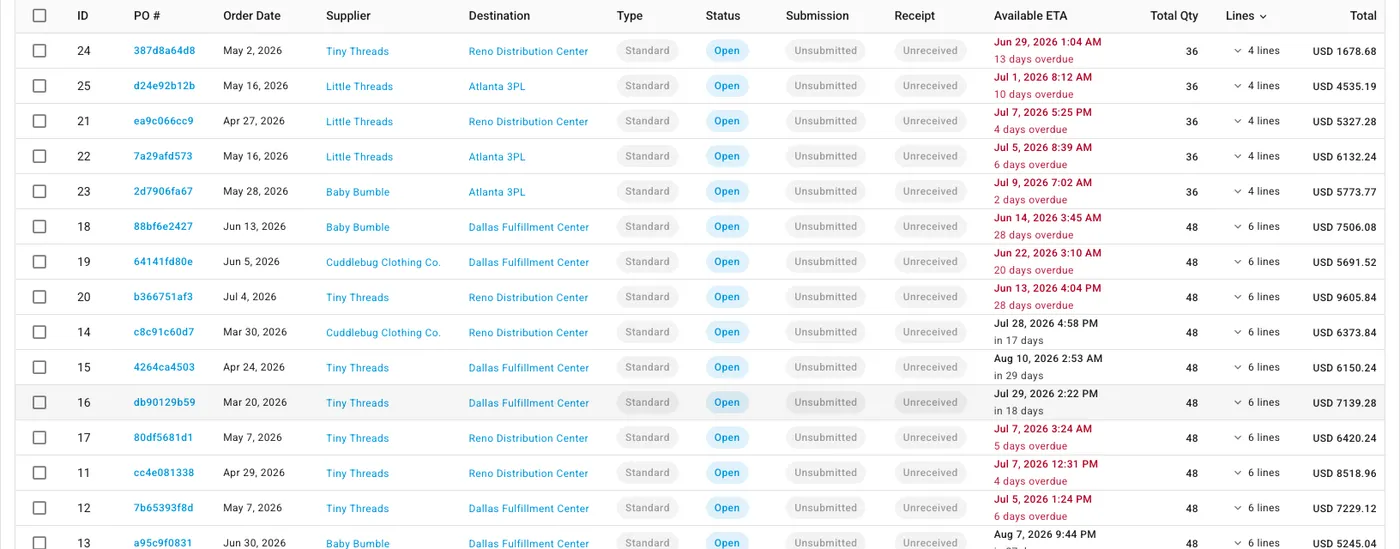Check the row for PO c8c91c60d7
This screenshot has width=1400, height=549.
coord(39,332)
